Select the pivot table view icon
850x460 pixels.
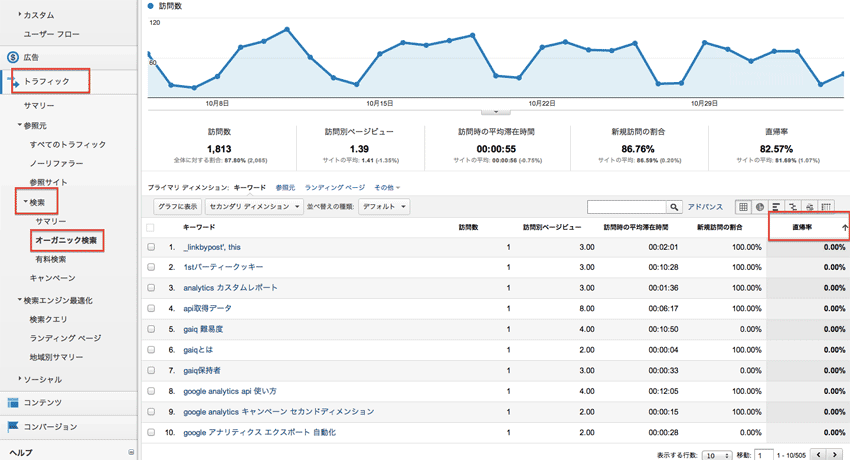point(826,207)
